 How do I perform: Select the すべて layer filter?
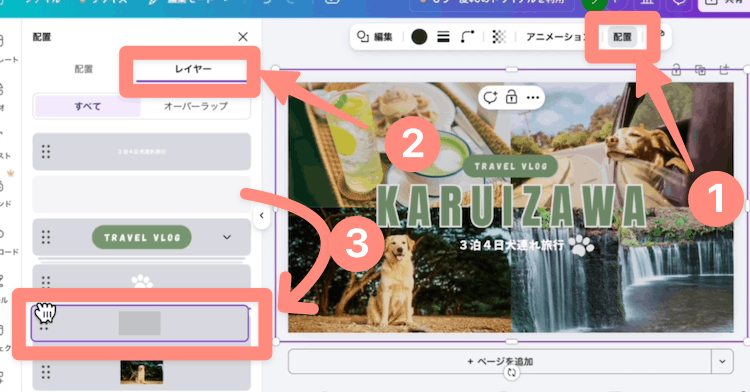(88, 106)
